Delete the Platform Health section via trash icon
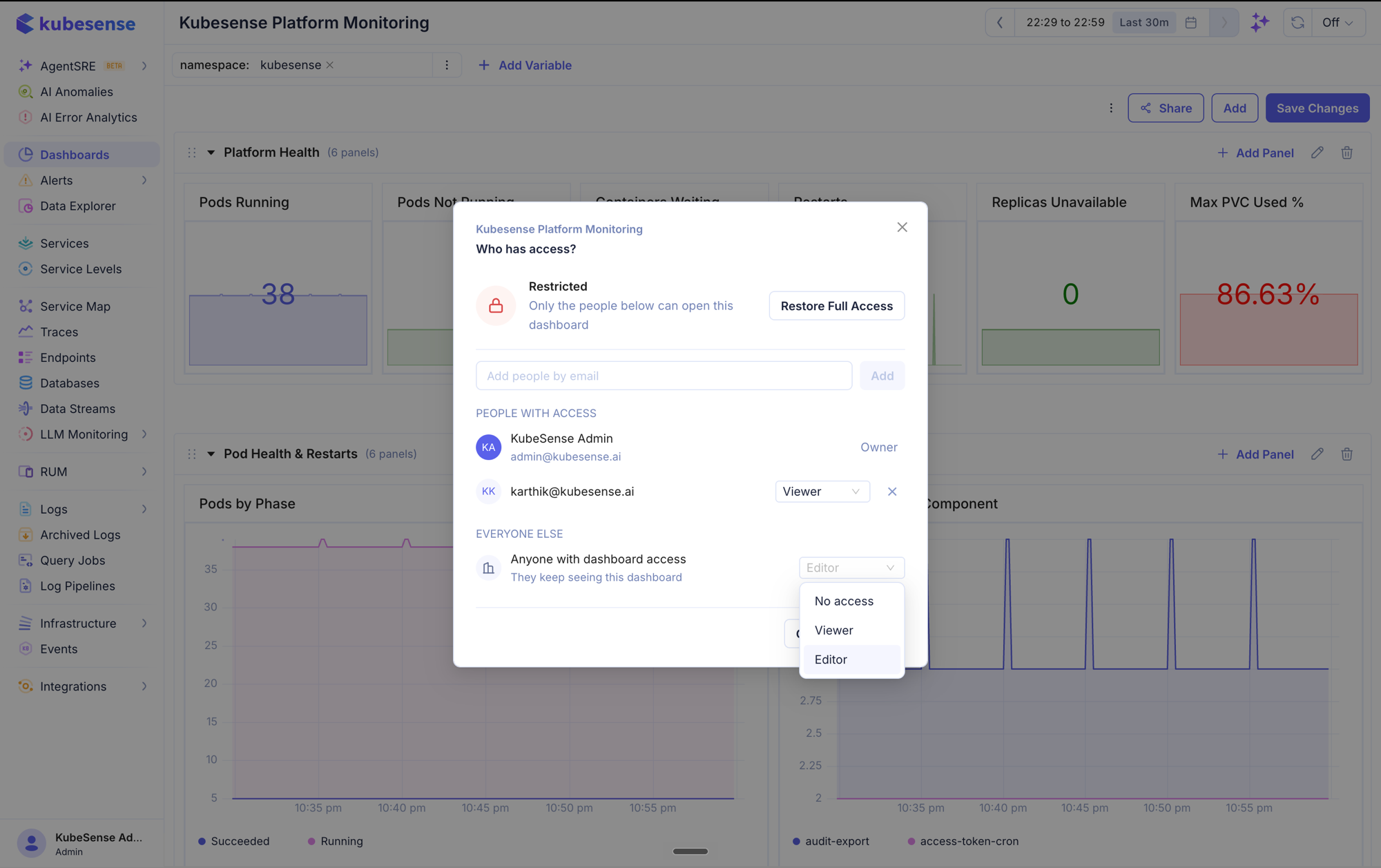 coord(1346,153)
